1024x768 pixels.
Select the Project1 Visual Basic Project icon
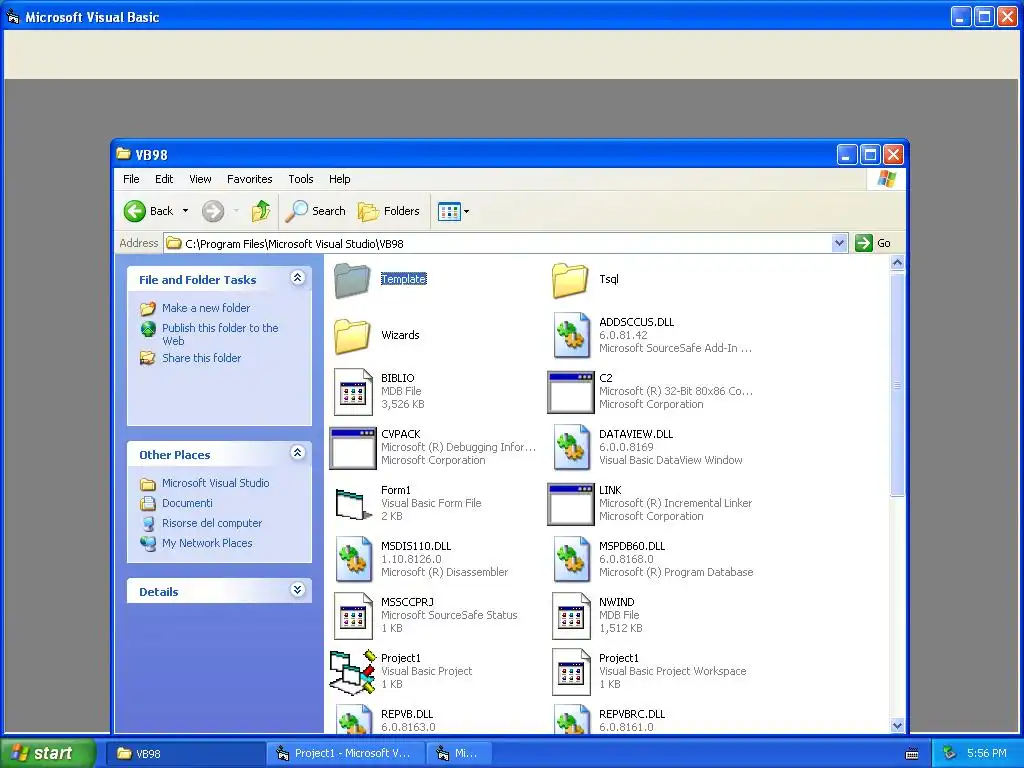point(353,672)
